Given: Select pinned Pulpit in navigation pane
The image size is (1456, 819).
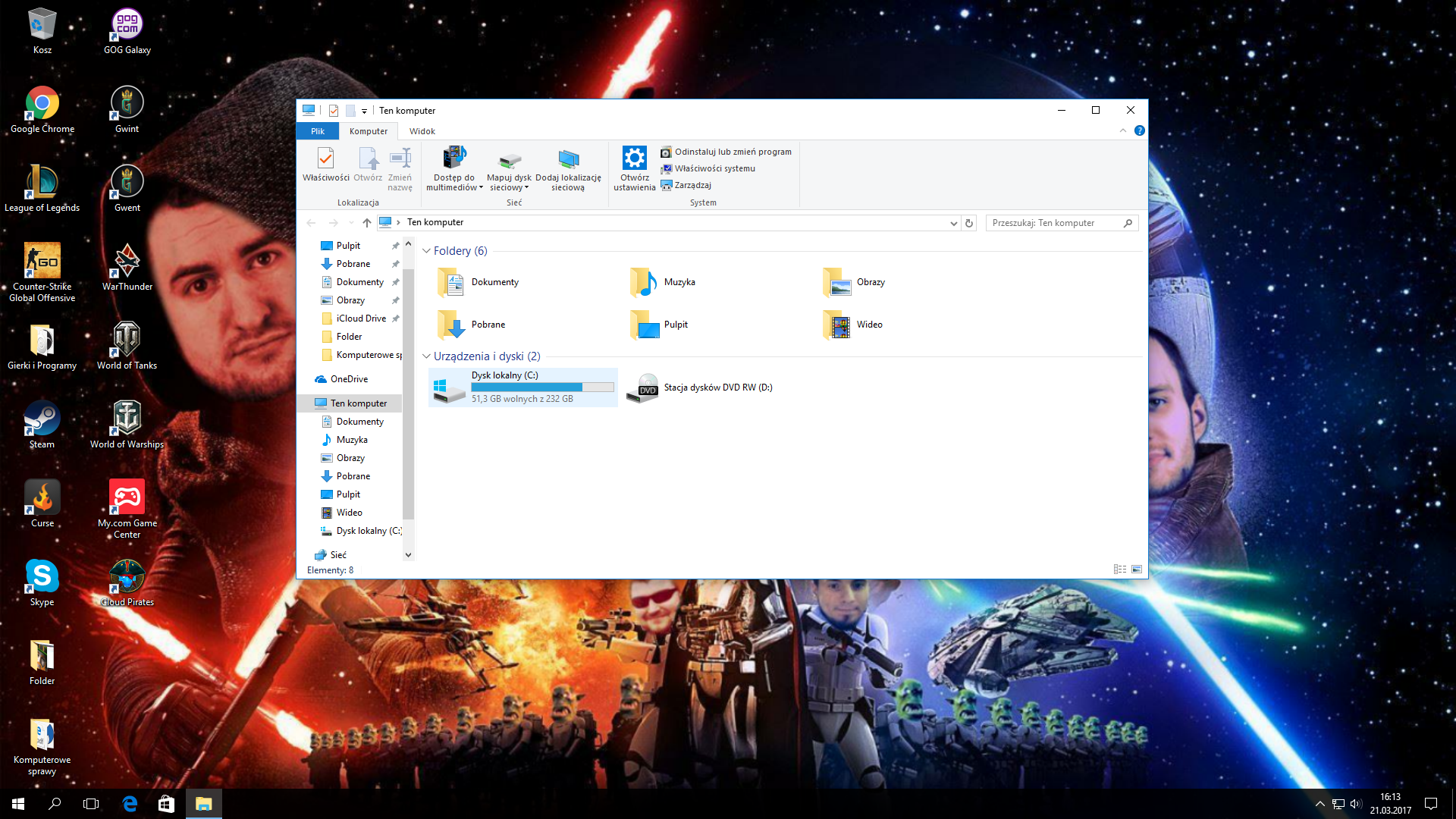Looking at the screenshot, I should [348, 246].
